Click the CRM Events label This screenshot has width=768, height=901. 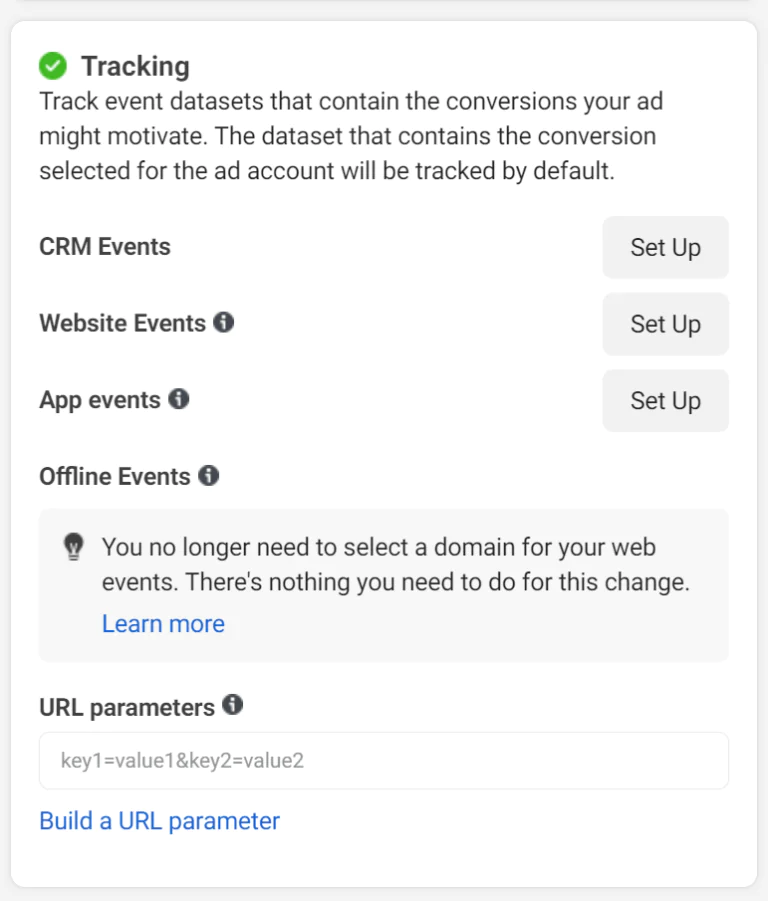click(104, 246)
